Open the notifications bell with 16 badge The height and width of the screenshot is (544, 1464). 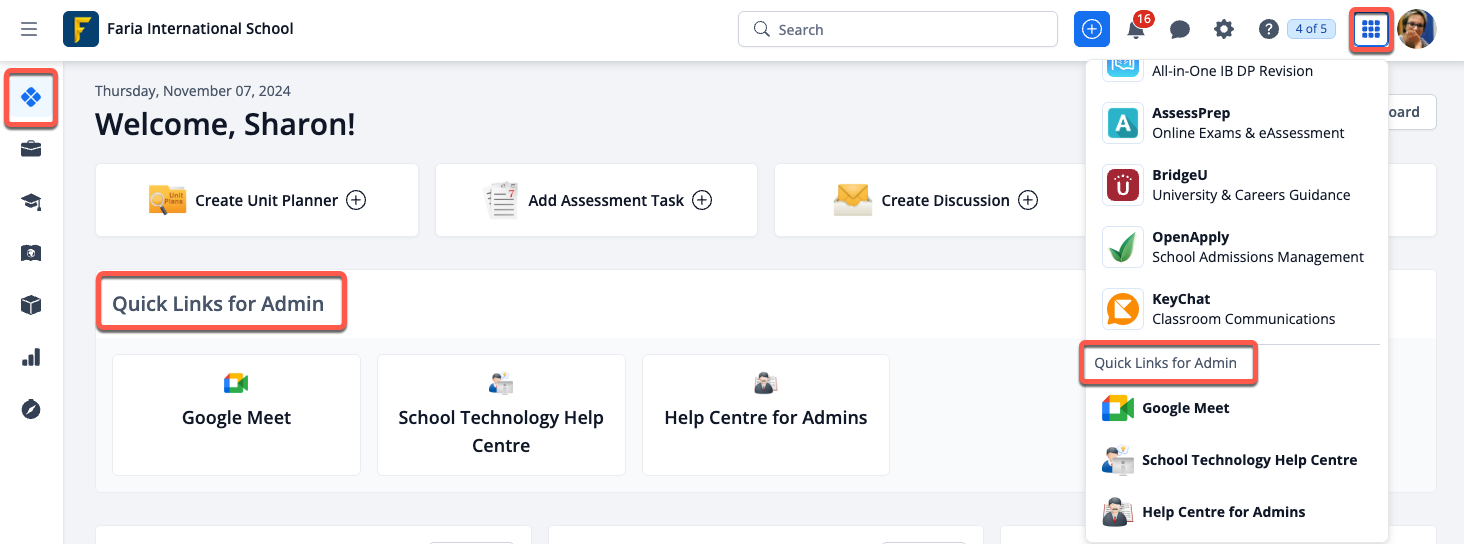tap(1137, 29)
